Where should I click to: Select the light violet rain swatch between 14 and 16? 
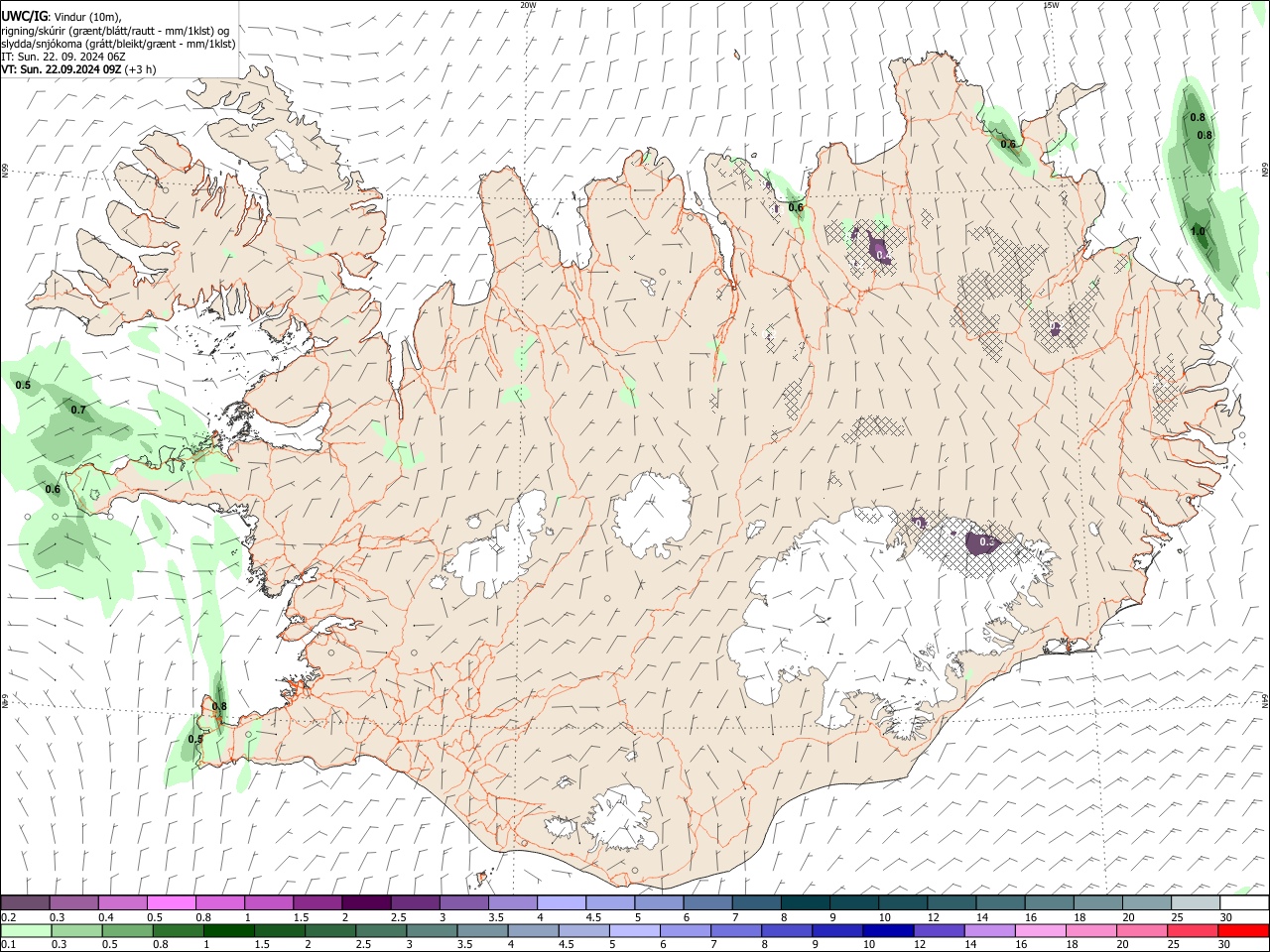(x=989, y=930)
